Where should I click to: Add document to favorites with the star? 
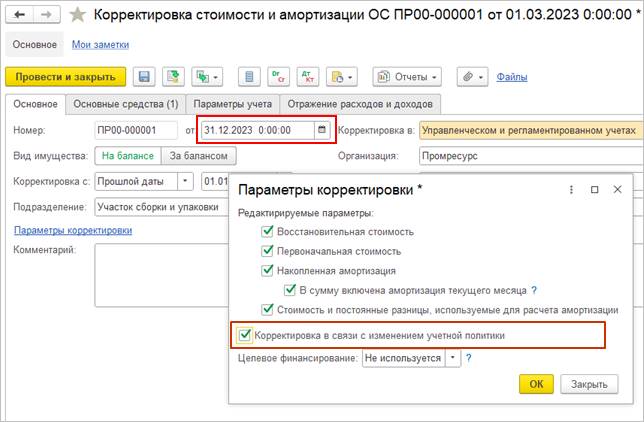[x=77, y=15]
